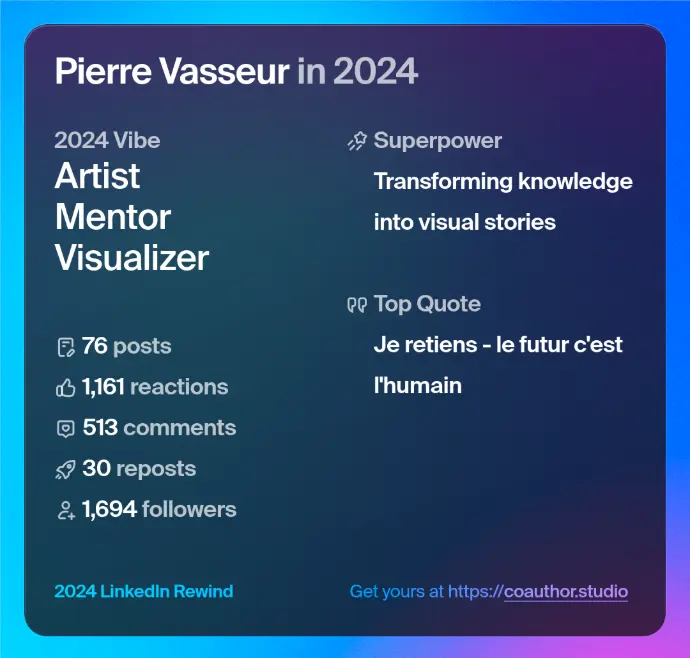Select the 30 reposts statistic
The image size is (690, 658).
pyautogui.click(x=139, y=469)
